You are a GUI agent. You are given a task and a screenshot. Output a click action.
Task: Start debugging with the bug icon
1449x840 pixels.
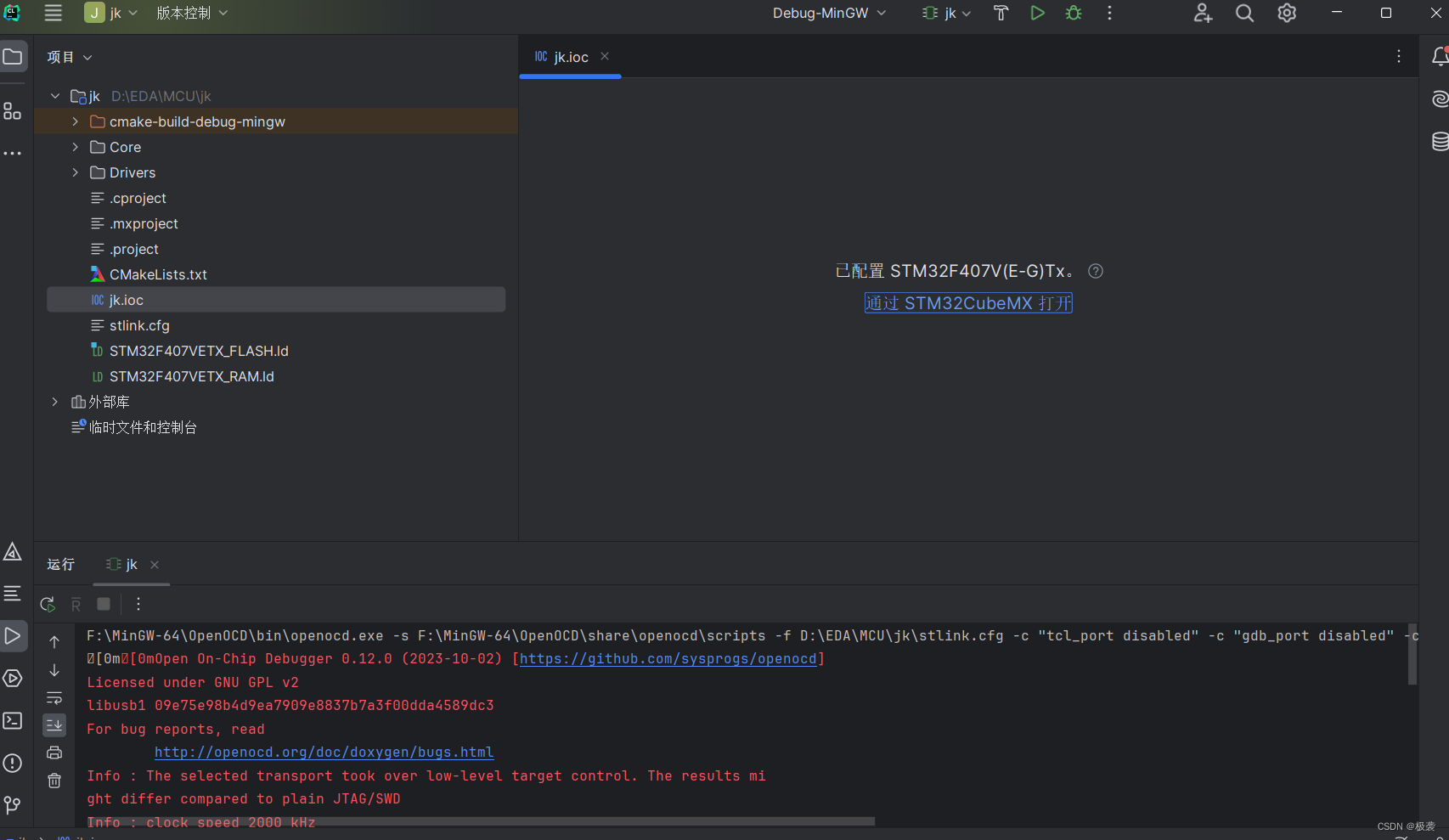point(1074,13)
